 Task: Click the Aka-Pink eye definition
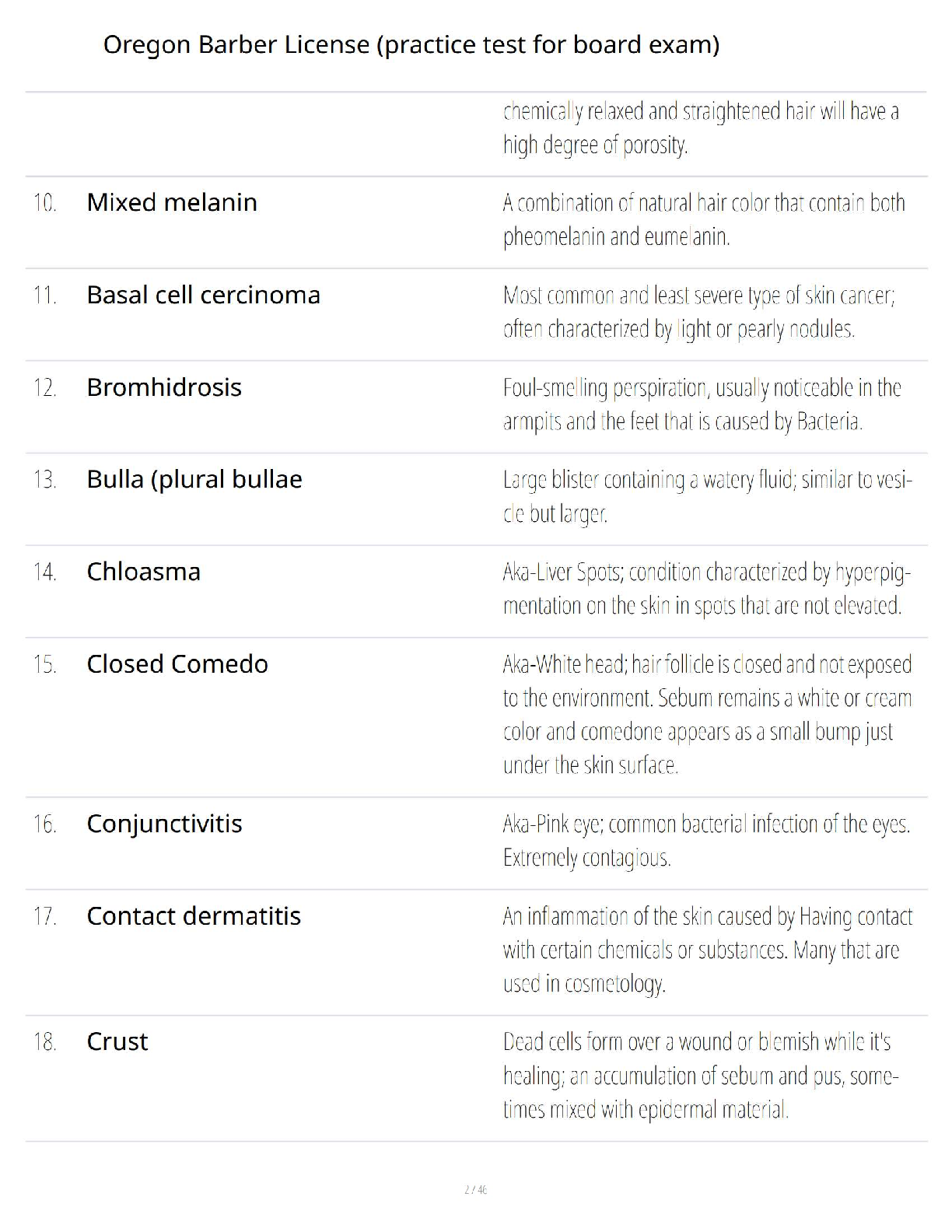pos(705,841)
